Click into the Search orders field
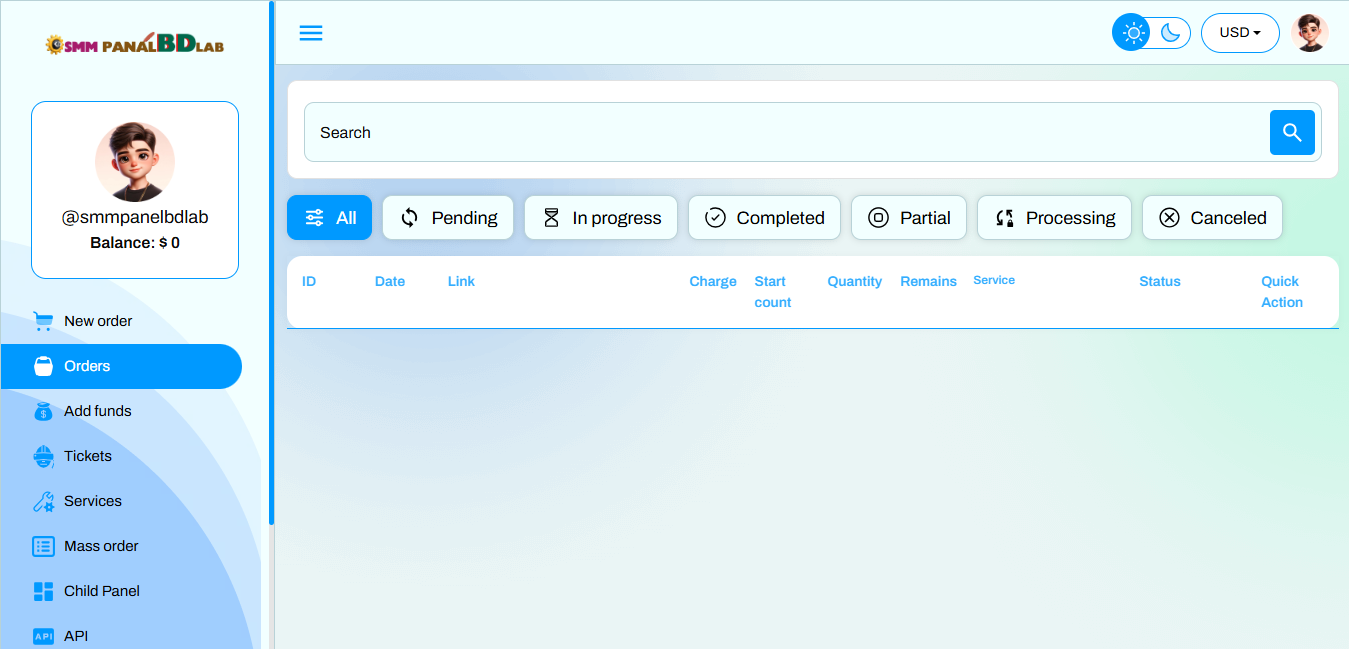This screenshot has width=1349, height=649. click(x=780, y=132)
